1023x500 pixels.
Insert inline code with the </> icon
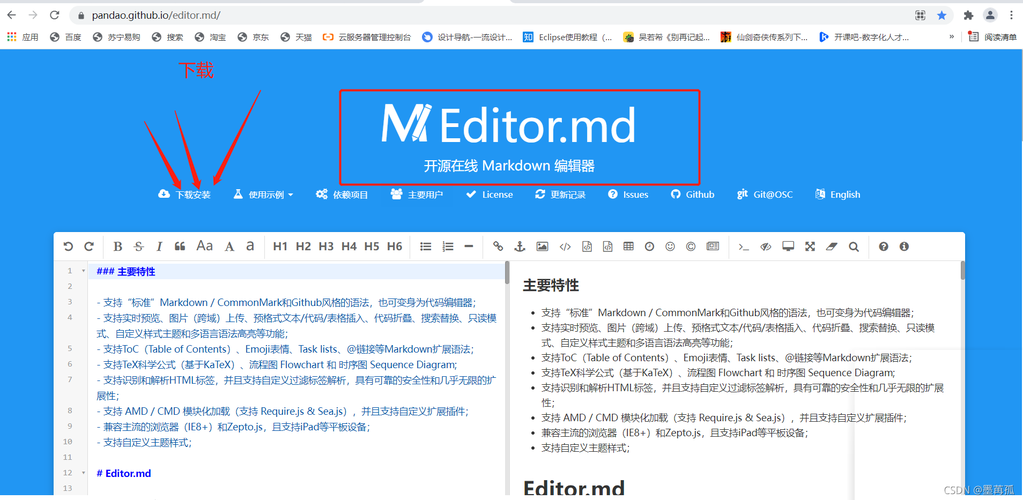(x=565, y=247)
